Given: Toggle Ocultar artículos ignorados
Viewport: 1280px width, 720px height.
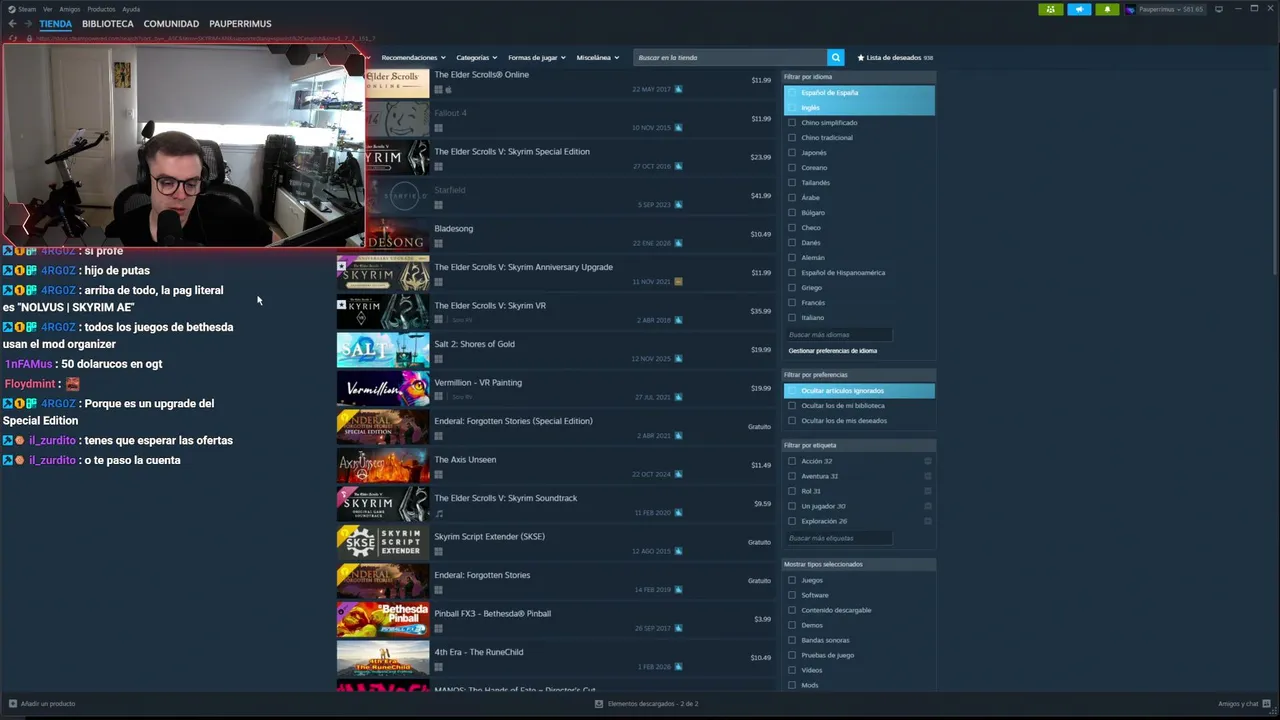Looking at the screenshot, I should [x=860, y=390].
